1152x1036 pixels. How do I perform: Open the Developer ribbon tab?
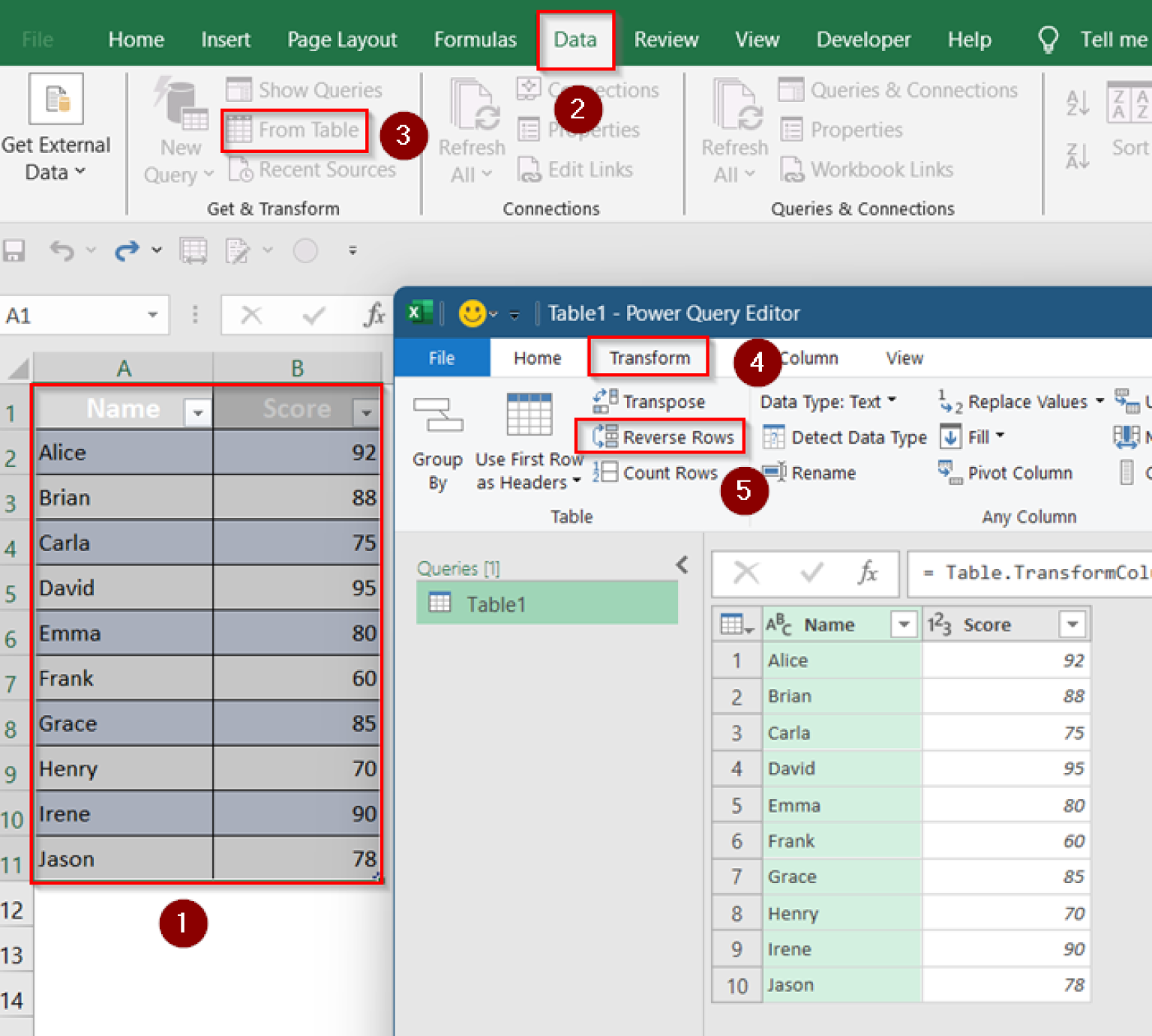pyautogui.click(x=863, y=39)
